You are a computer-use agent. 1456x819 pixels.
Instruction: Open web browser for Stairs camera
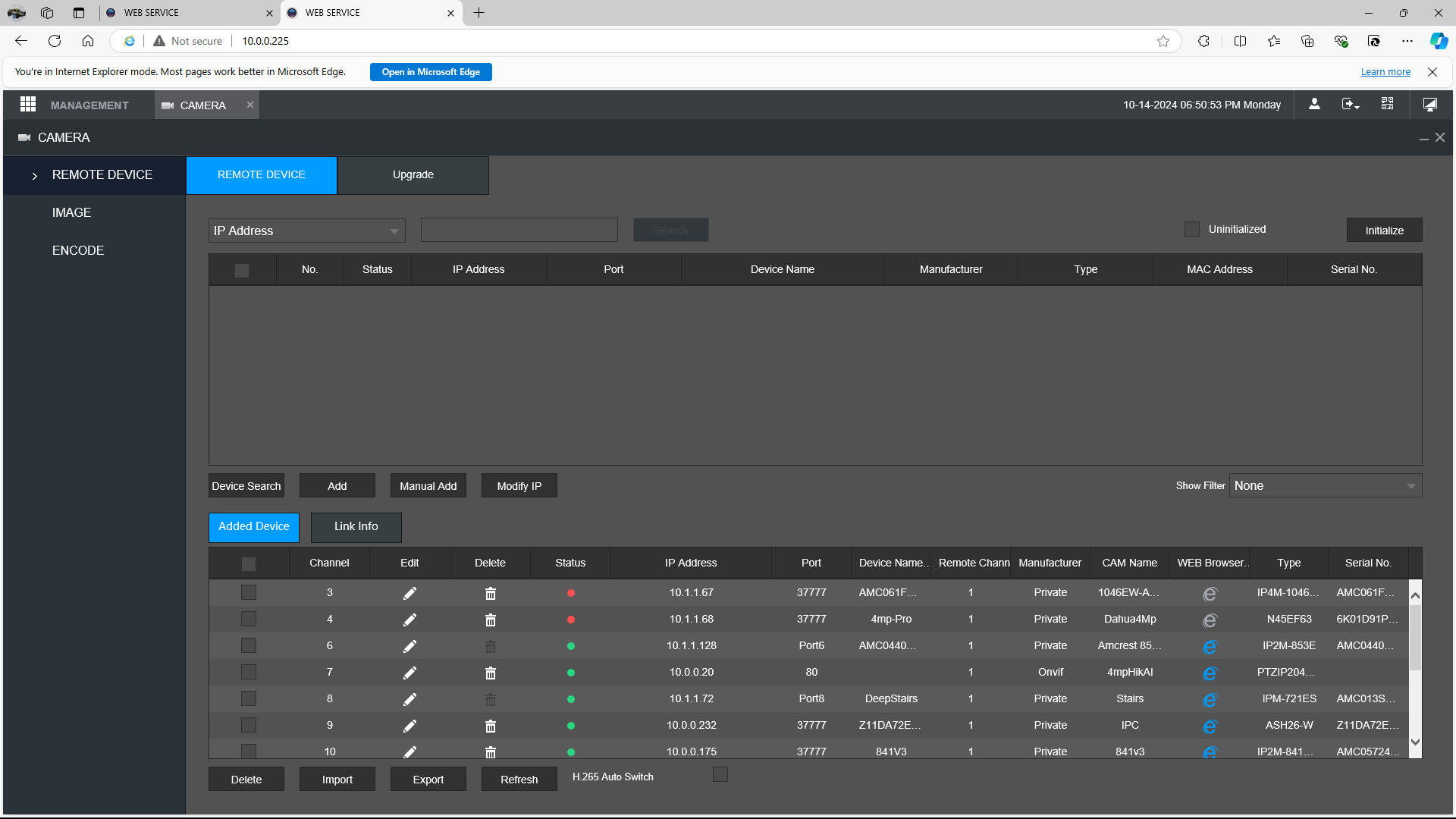click(1210, 699)
